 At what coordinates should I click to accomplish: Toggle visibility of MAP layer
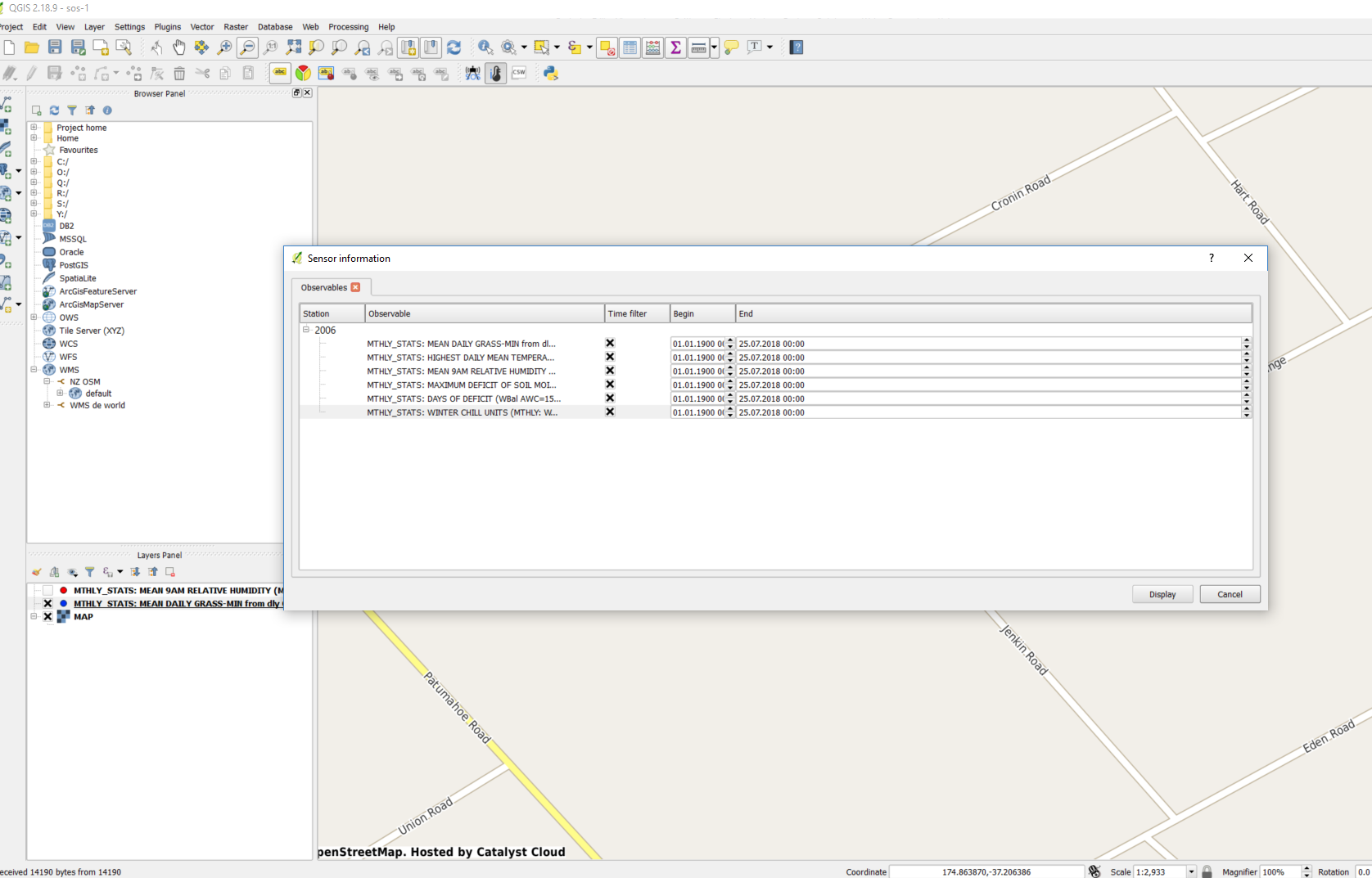coord(47,616)
